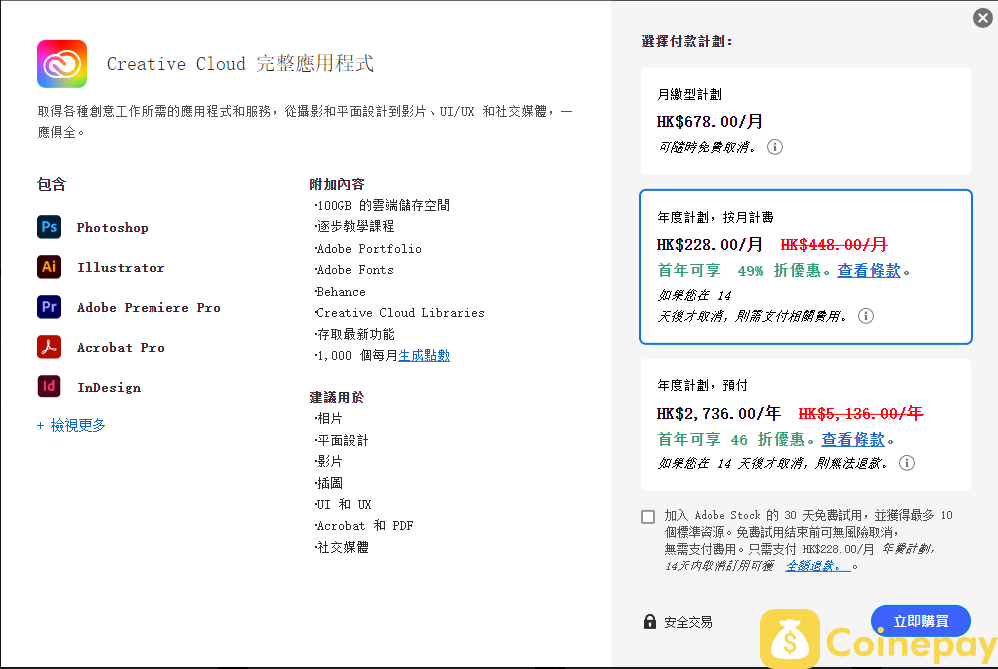Click the Illustrator app name

pyautogui.click(x=120, y=267)
